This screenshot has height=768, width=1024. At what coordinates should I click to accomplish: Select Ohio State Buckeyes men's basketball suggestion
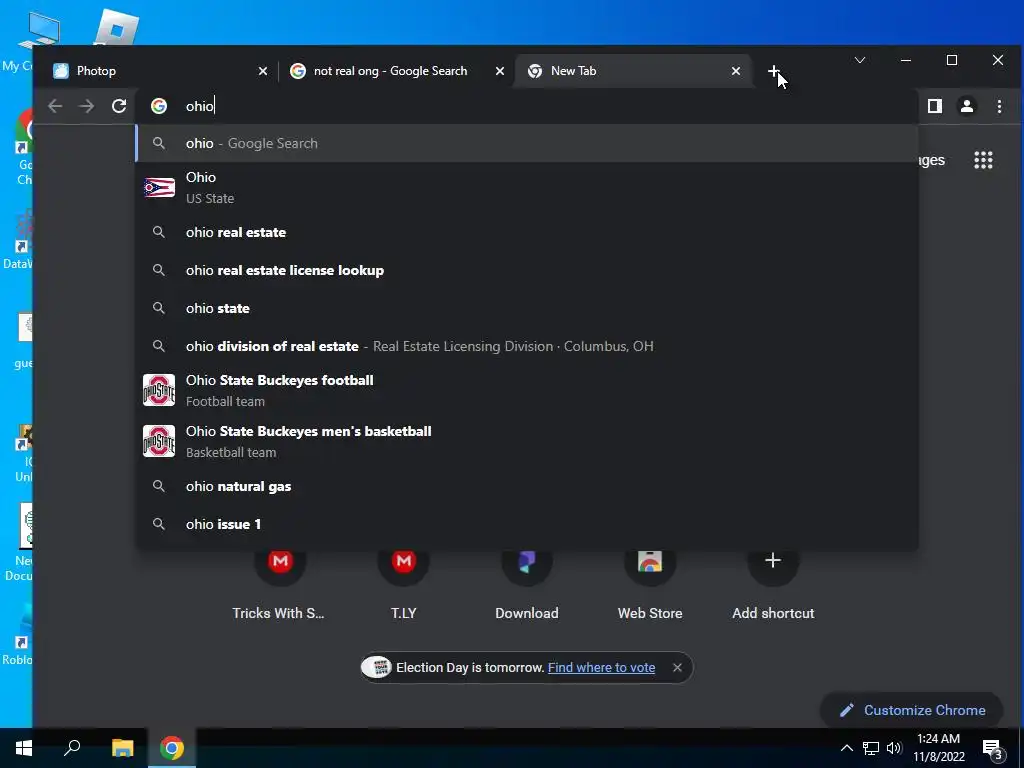(526, 441)
